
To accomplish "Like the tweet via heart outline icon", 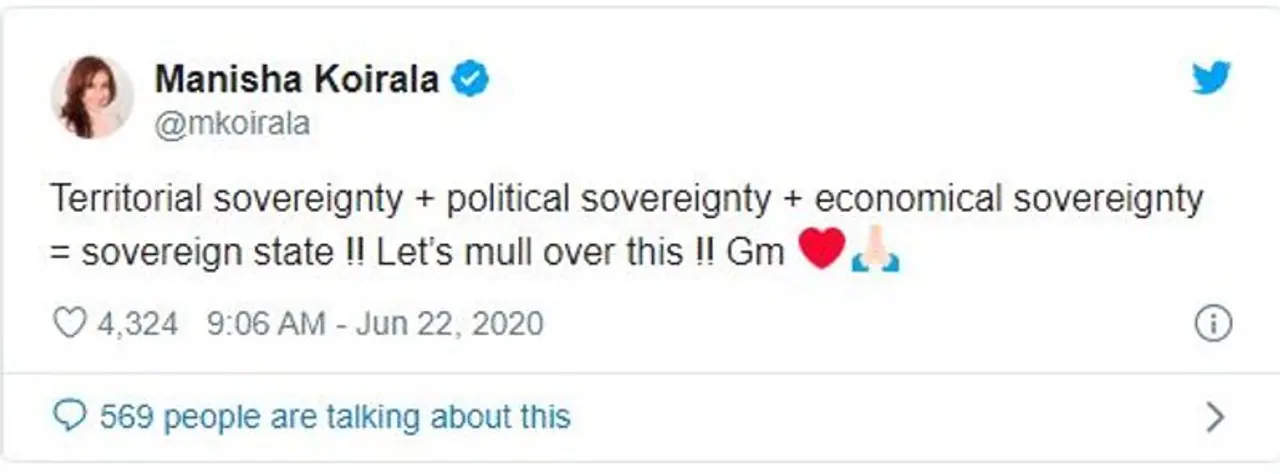I will point(69,323).
